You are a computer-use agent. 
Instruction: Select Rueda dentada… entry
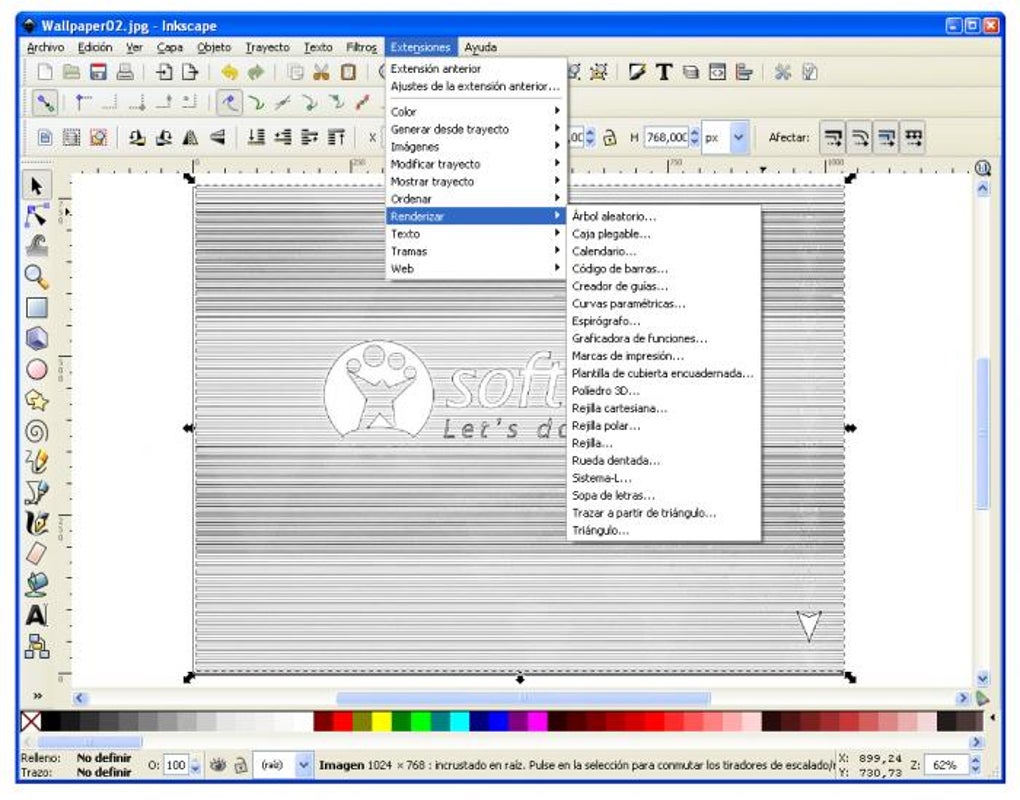pos(664,460)
